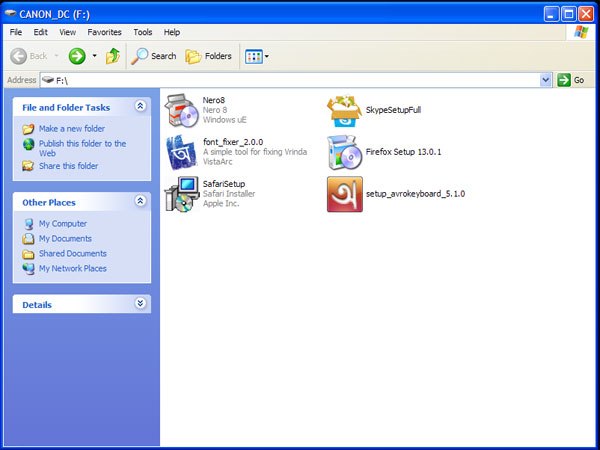Click the Nero8 file name text
This screenshot has width=600, height=450.
214,100
